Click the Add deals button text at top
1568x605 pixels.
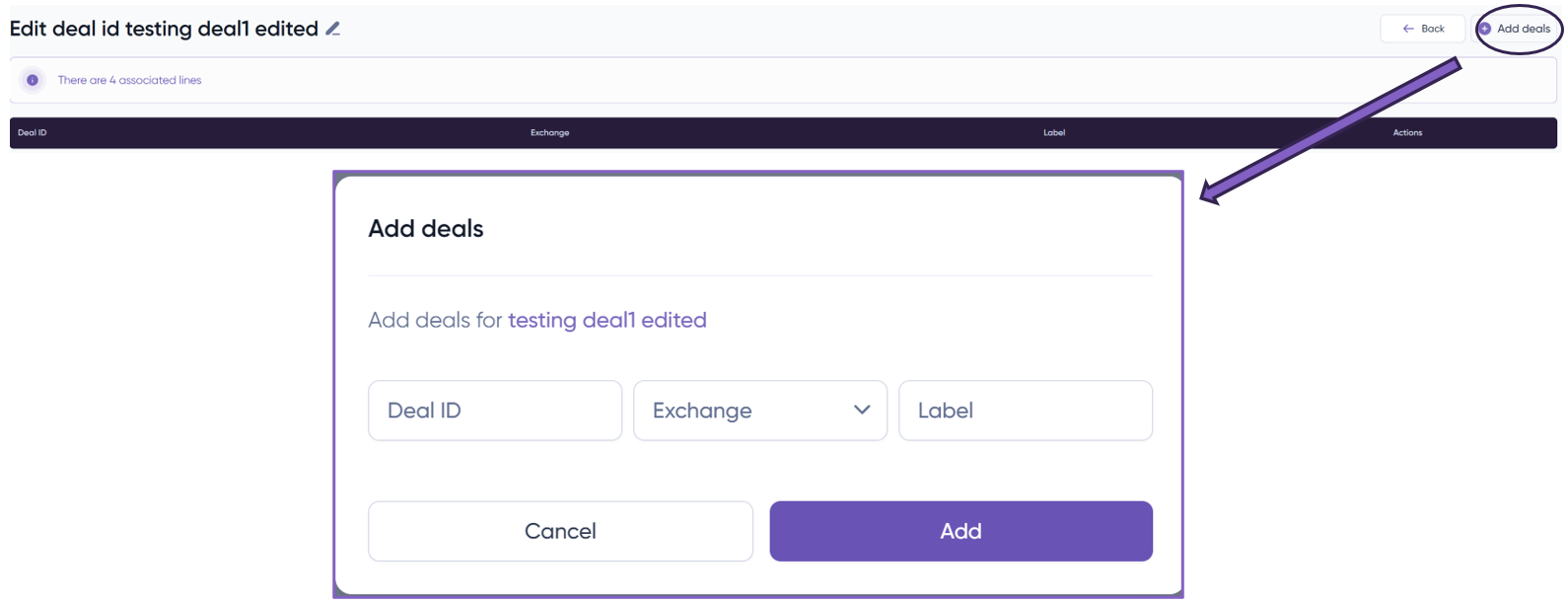pyautogui.click(x=1524, y=29)
